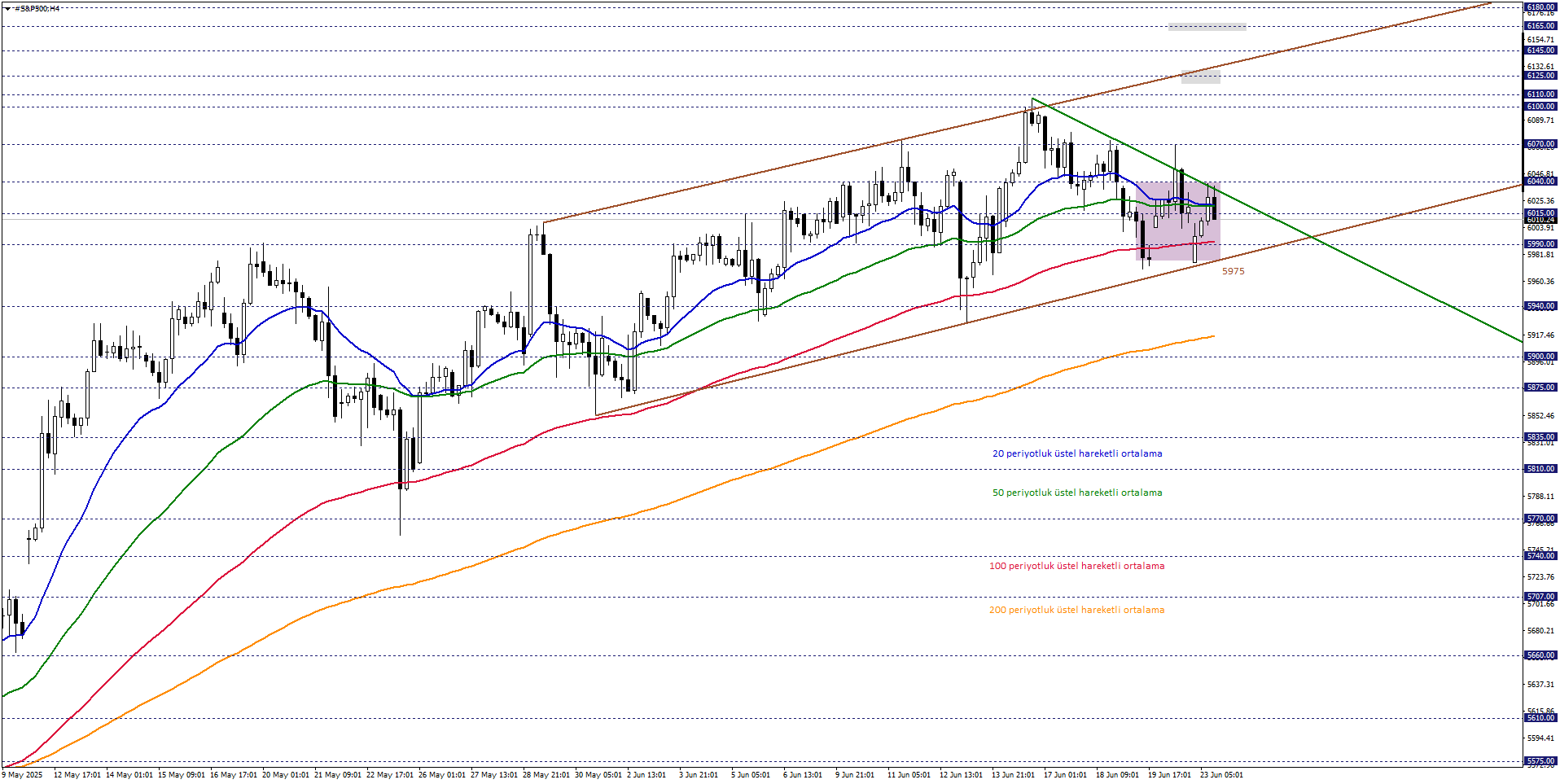Click the 5835.00 price level tag

[1540, 437]
